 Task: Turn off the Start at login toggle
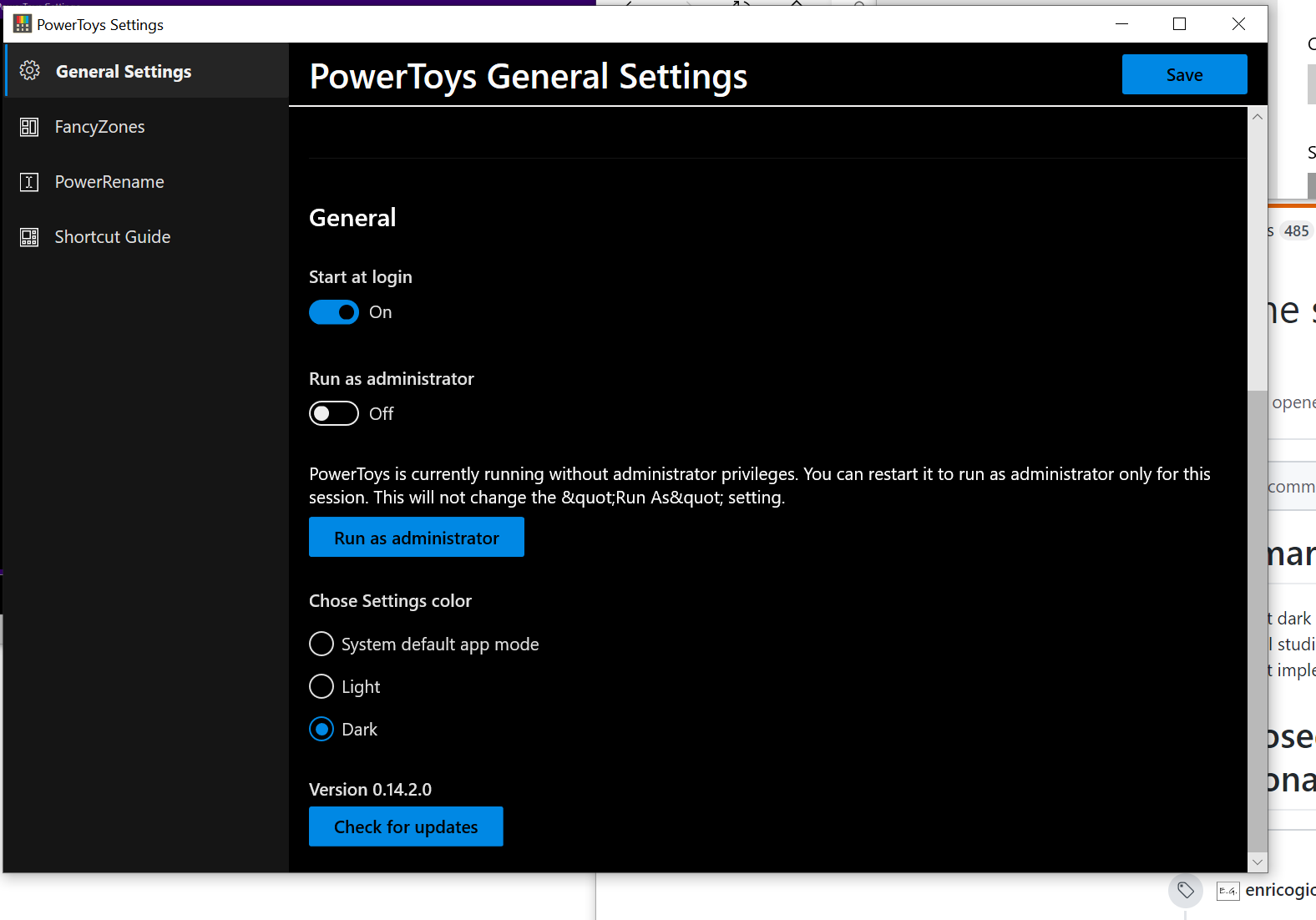(334, 312)
